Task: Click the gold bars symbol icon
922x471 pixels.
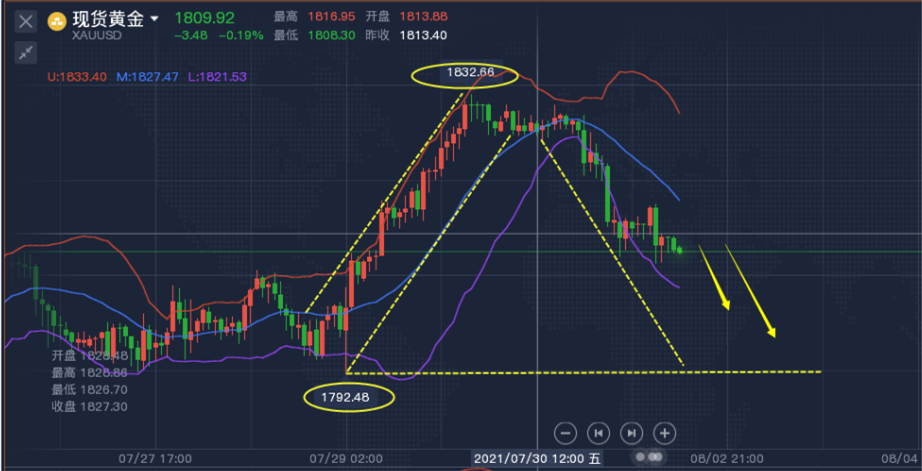Action: [58, 20]
